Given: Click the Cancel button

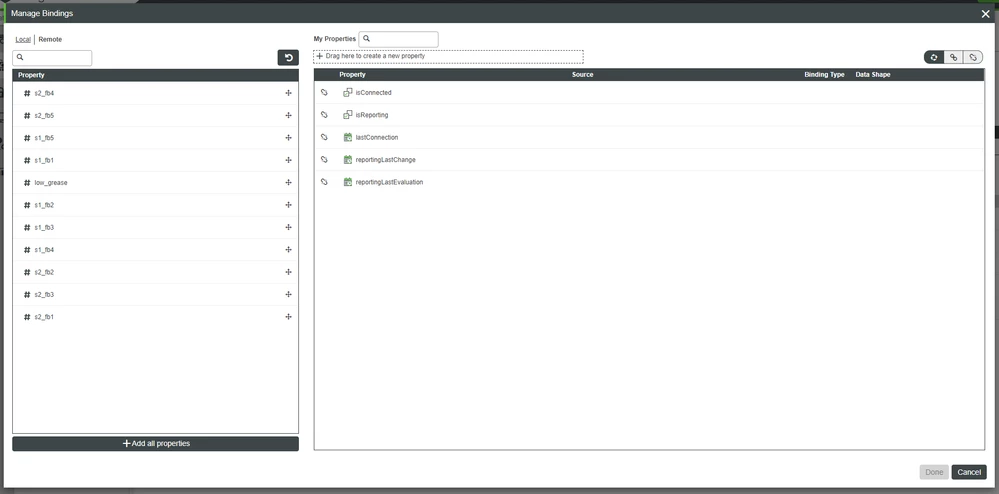Looking at the screenshot, I should (x=969, y=472).
